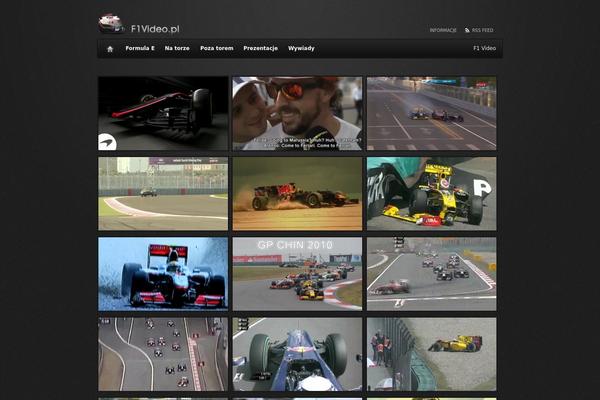
Task: Click the F1 Video link in navbar
Action: pyautogui.click(x=484, y=48)
